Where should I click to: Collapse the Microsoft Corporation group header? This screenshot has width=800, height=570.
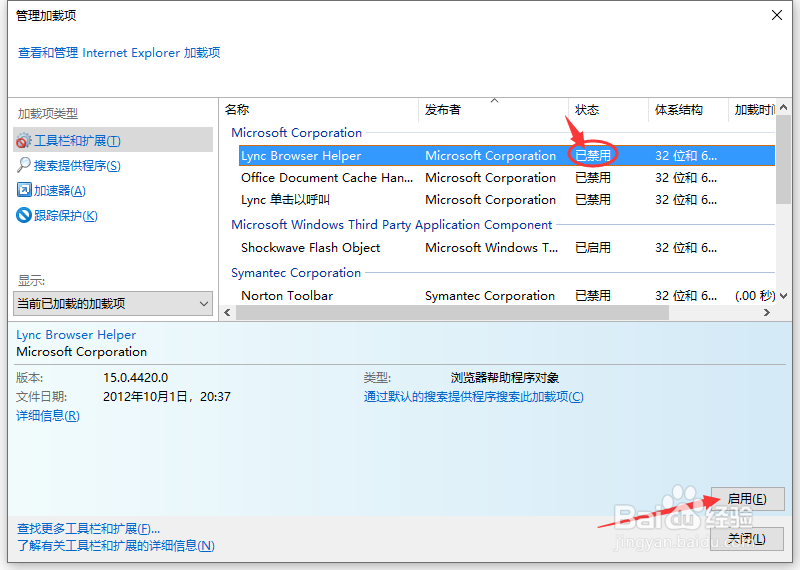296,133
